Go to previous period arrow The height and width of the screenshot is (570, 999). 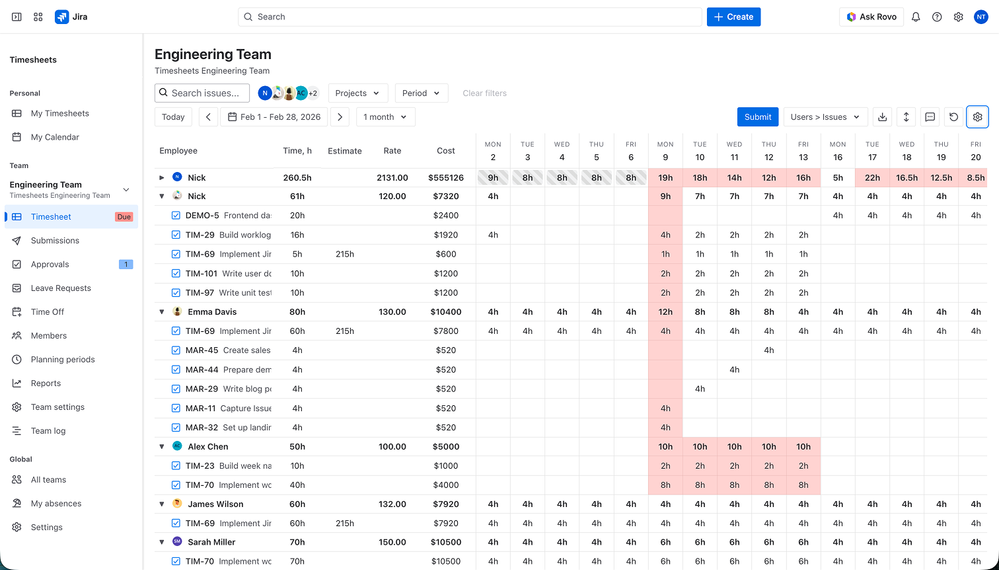(208, 117)
